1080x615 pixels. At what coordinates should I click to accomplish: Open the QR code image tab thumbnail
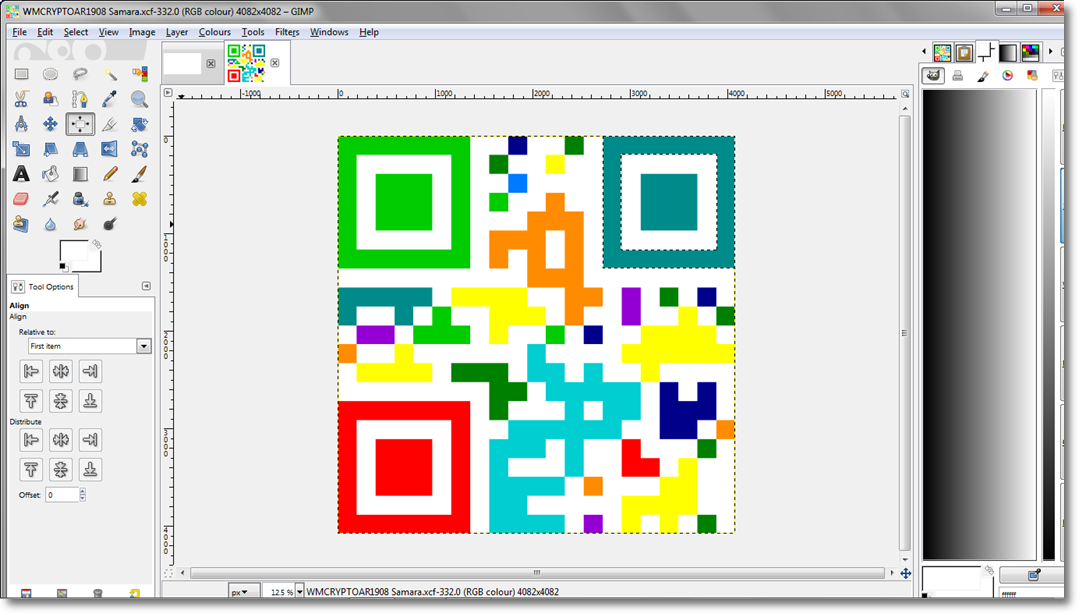(x=247, y=63)
